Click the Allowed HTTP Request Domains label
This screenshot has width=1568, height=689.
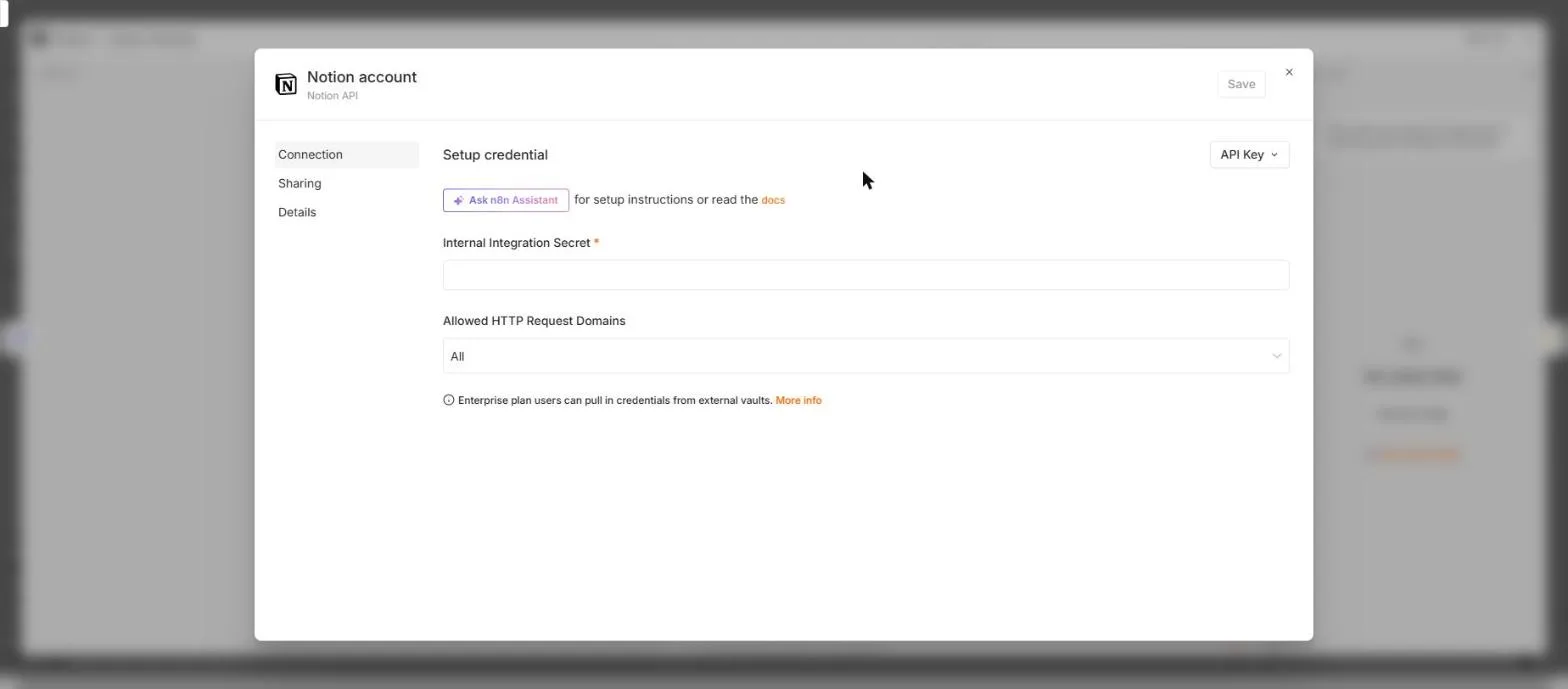(534, 321)
